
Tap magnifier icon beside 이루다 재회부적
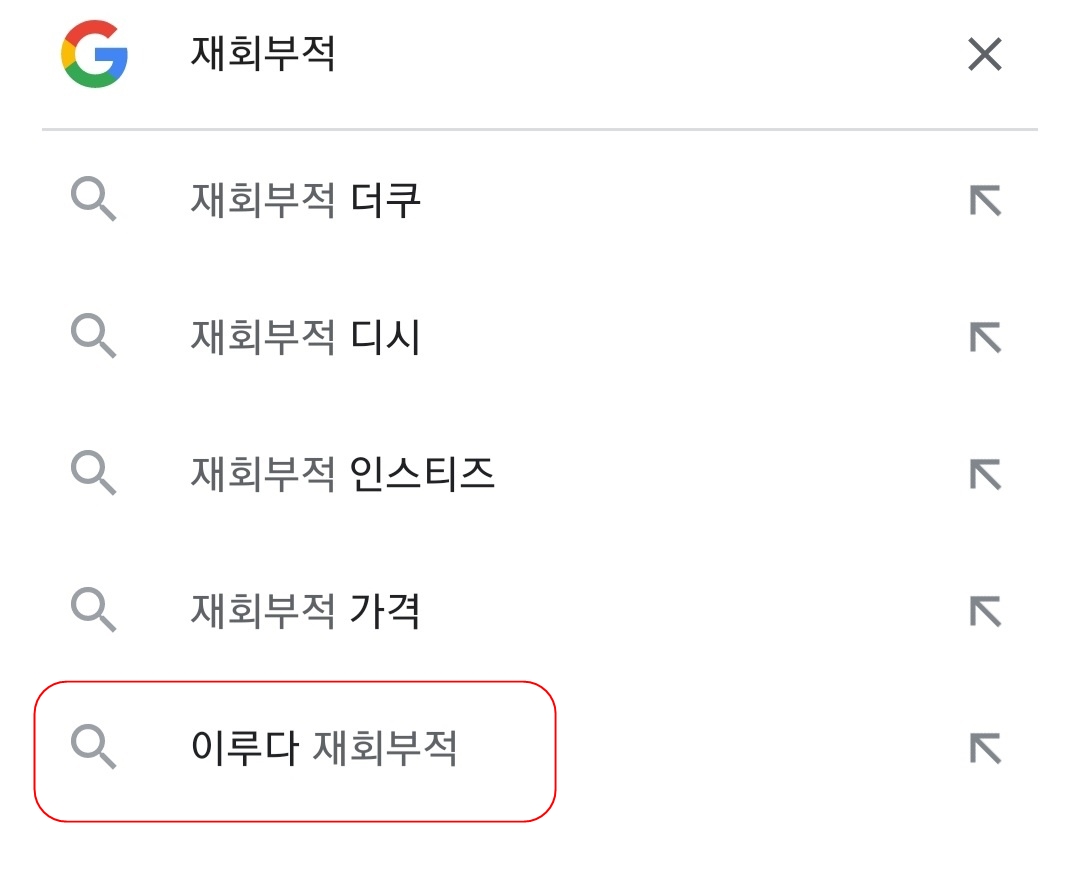click(94, 748)
